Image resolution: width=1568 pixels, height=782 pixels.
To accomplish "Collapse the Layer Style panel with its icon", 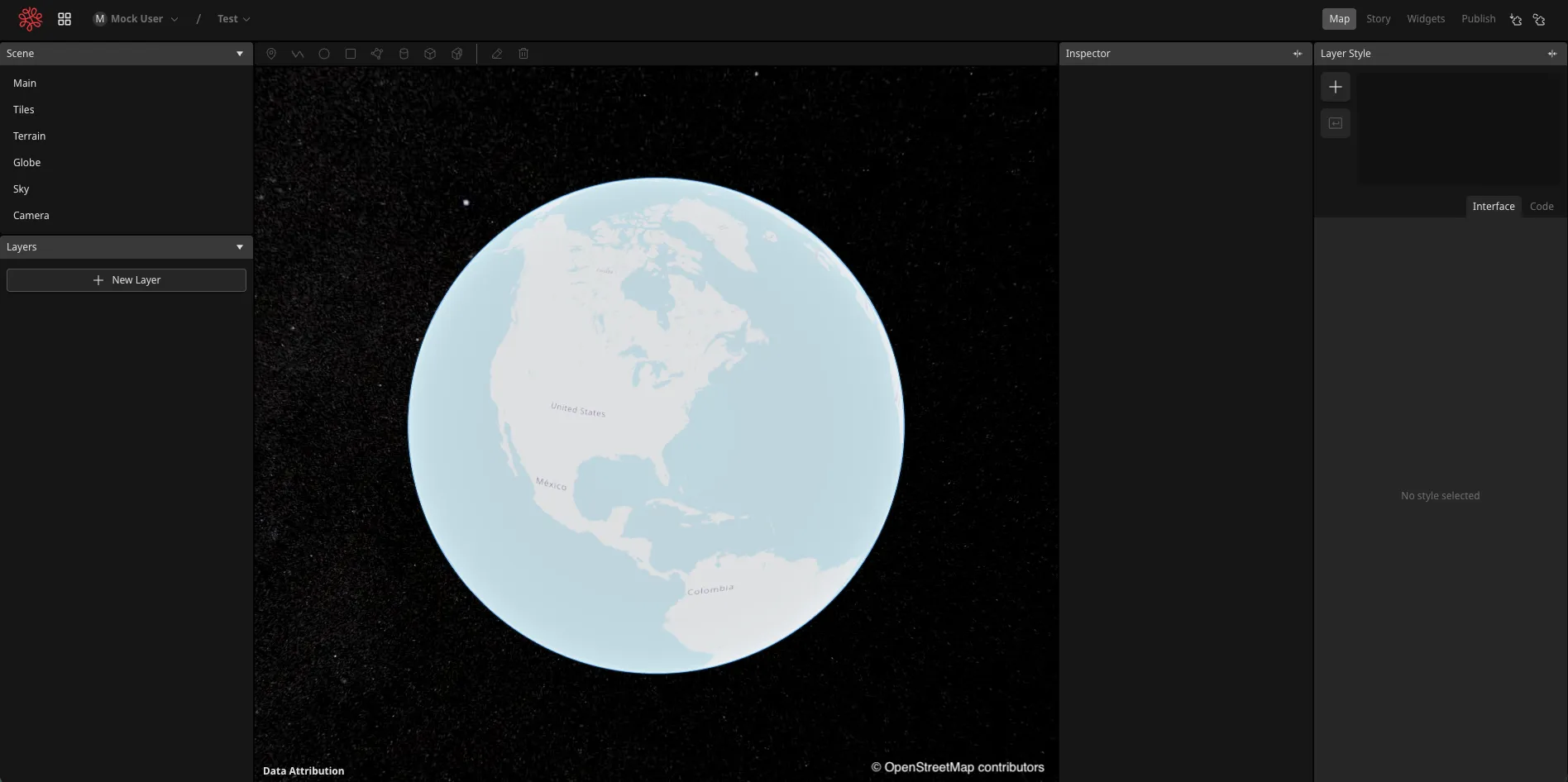I will (x=1552, y=54).
